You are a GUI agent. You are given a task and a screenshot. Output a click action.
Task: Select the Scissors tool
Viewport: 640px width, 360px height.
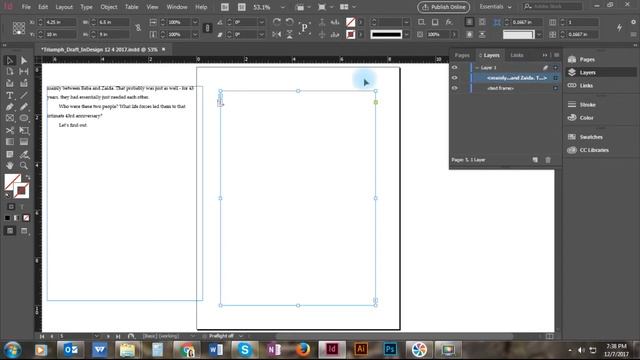pos(10,131)
